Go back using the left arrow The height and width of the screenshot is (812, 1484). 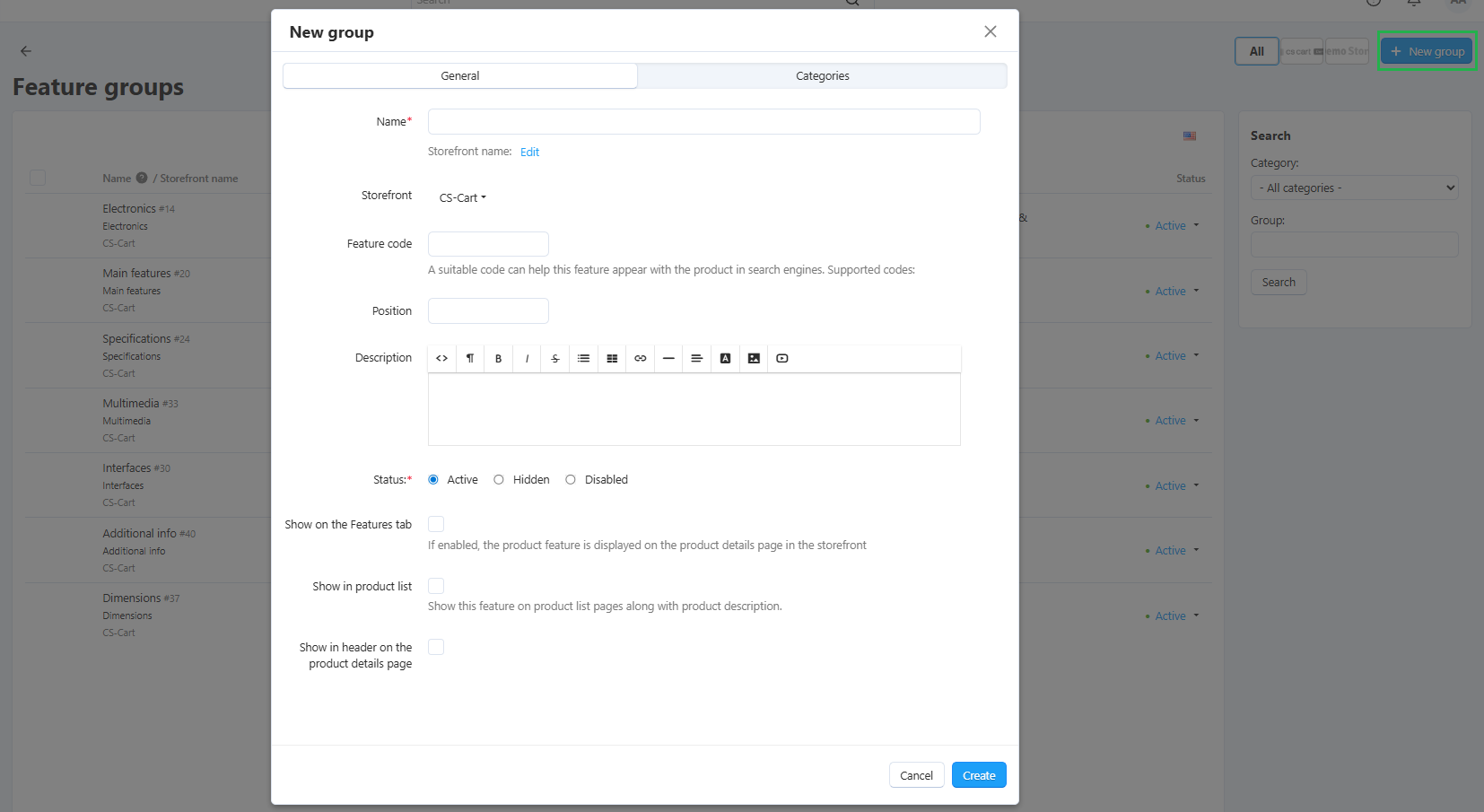click(x=26, y=51)
